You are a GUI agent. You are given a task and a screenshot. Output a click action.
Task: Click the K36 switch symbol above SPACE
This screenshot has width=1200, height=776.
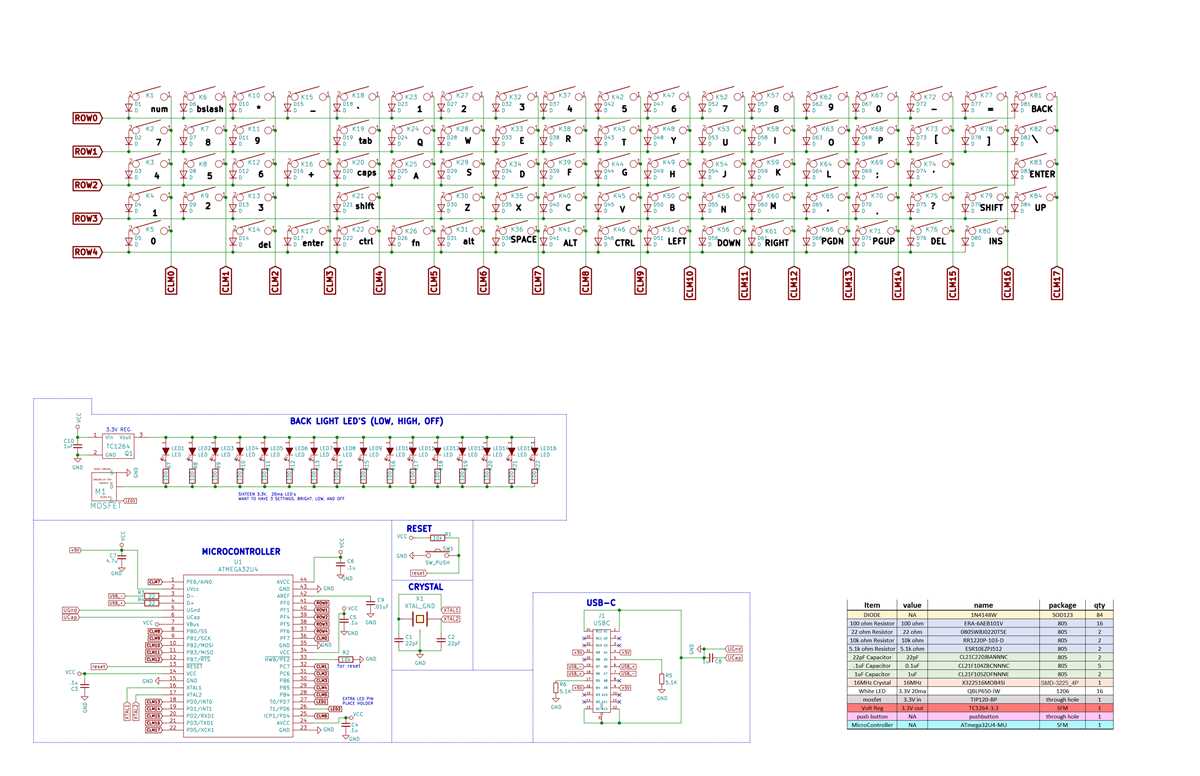pyautogui.click(x=518, y=229)
